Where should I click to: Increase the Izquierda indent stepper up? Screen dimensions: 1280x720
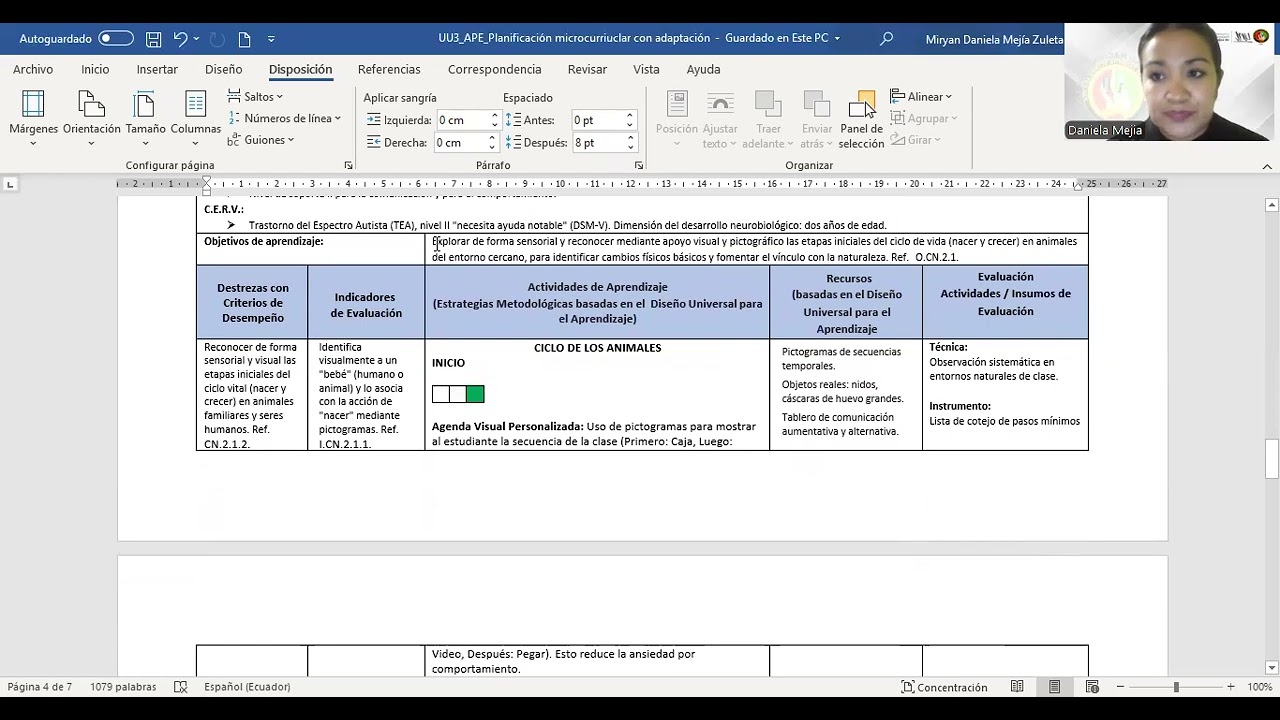(494, 116)
